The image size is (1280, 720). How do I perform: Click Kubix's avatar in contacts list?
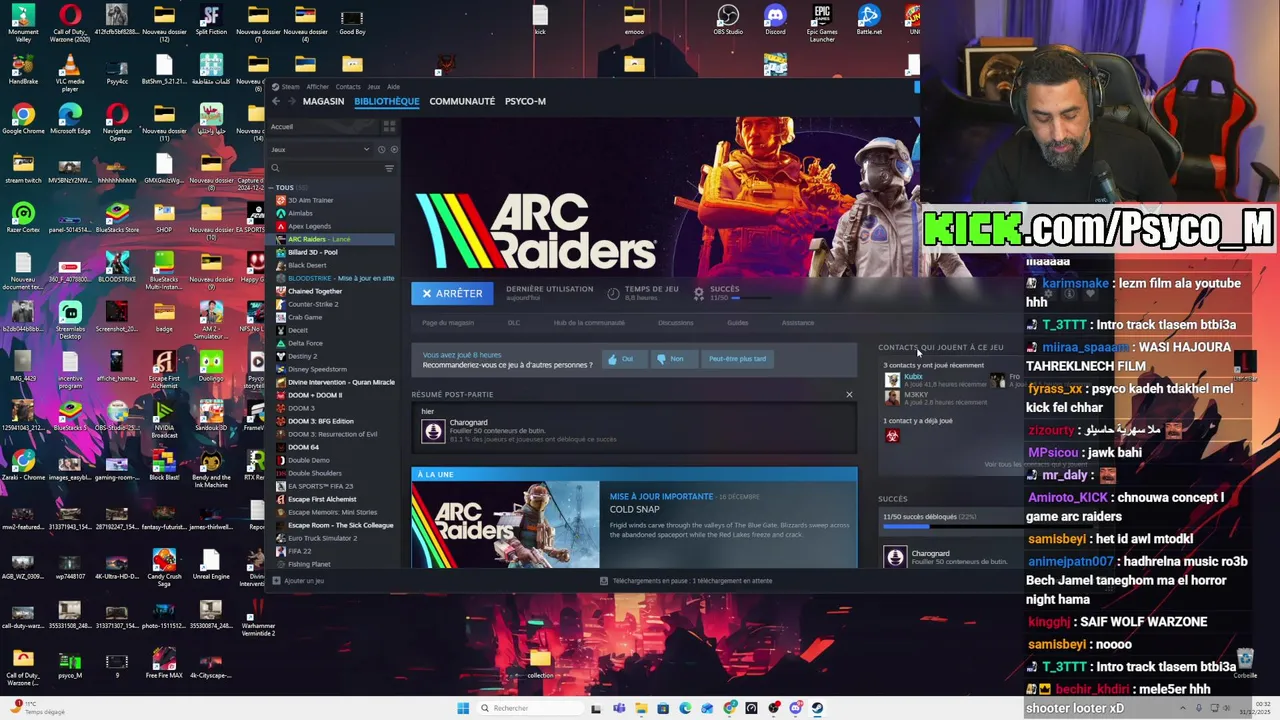click(892, 380)
